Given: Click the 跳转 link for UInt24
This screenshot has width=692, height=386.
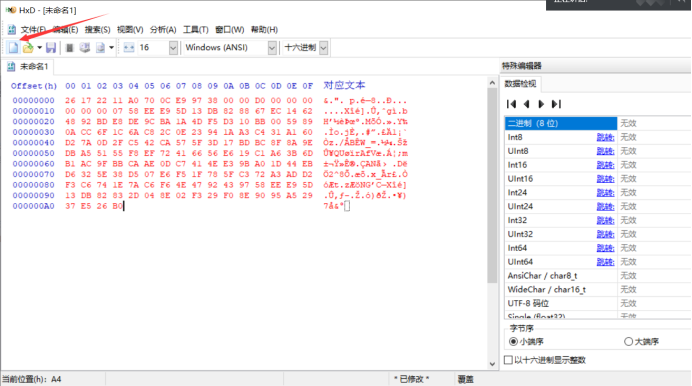Looking at the screenshot, I should click(x=606, y=206).
